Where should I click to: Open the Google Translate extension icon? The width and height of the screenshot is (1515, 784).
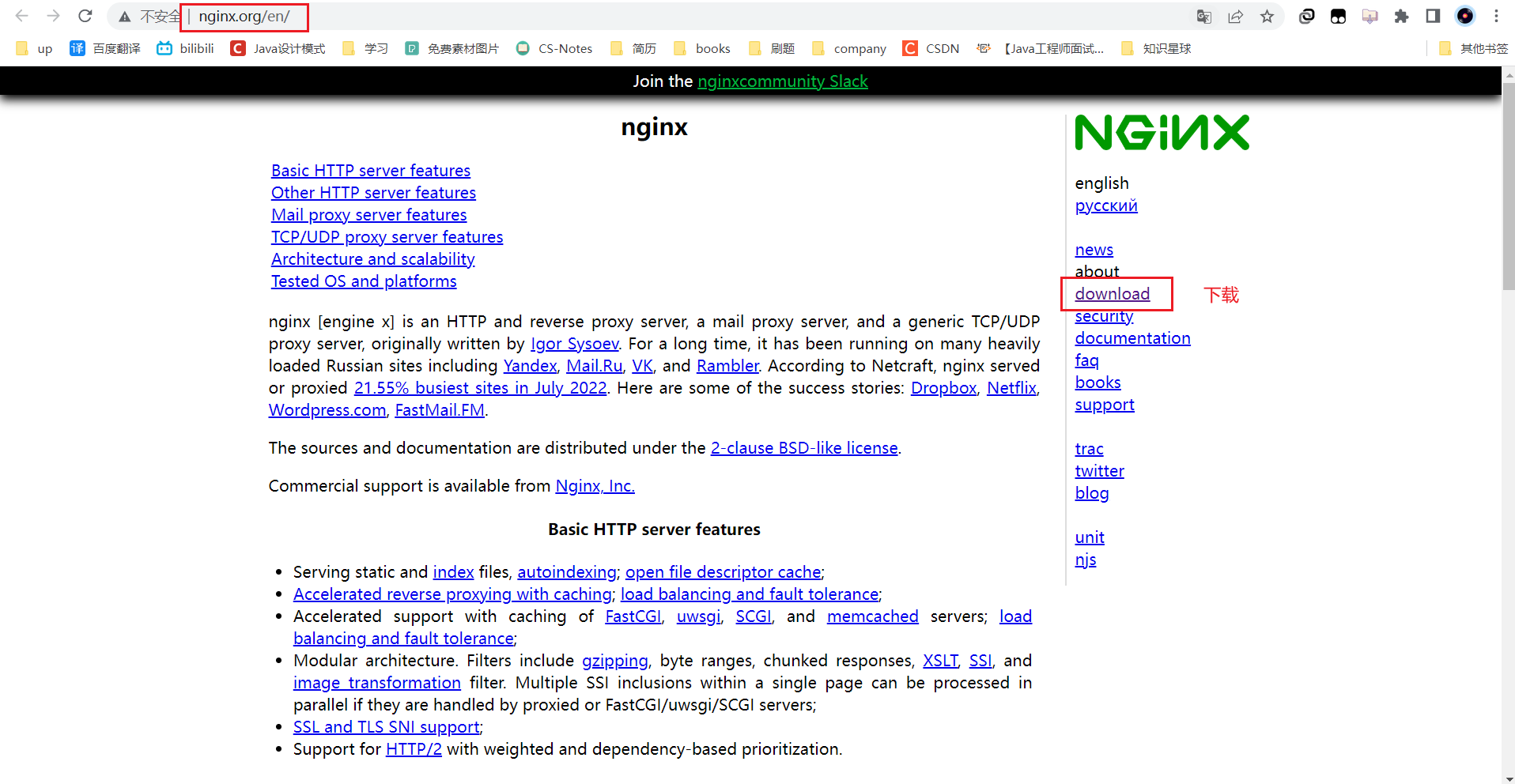point(1204,16)
